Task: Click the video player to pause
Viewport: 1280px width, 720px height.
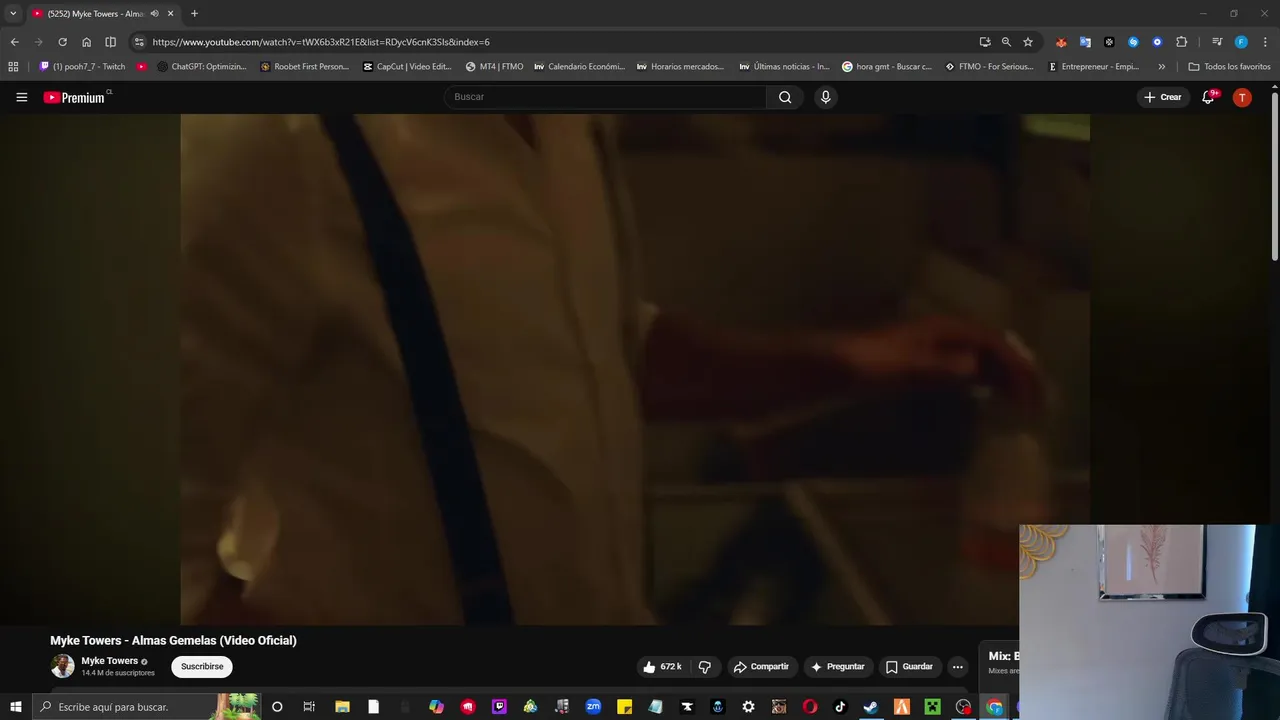Action: [635, 369]
